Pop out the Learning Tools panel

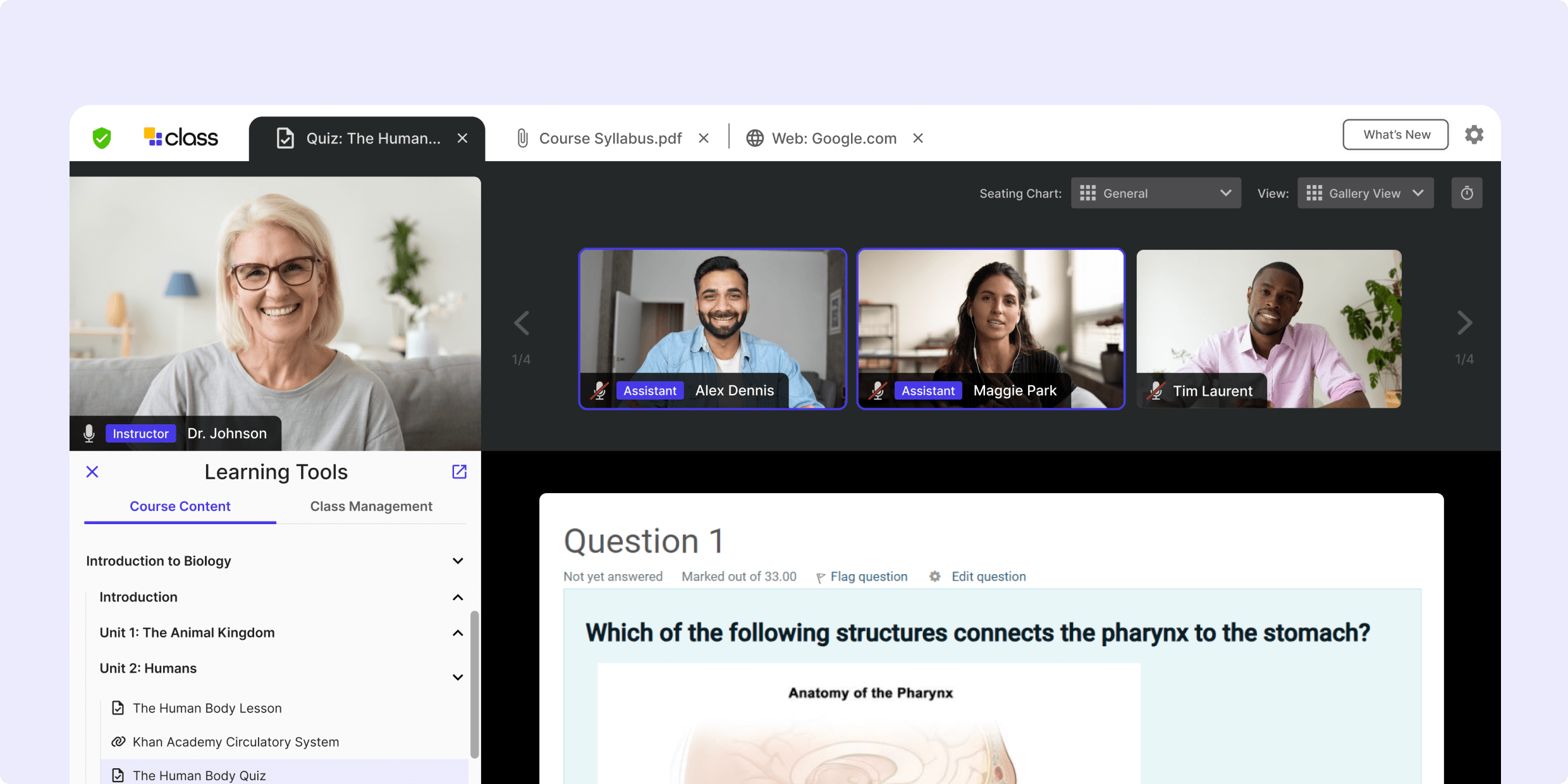pos(459,472)
